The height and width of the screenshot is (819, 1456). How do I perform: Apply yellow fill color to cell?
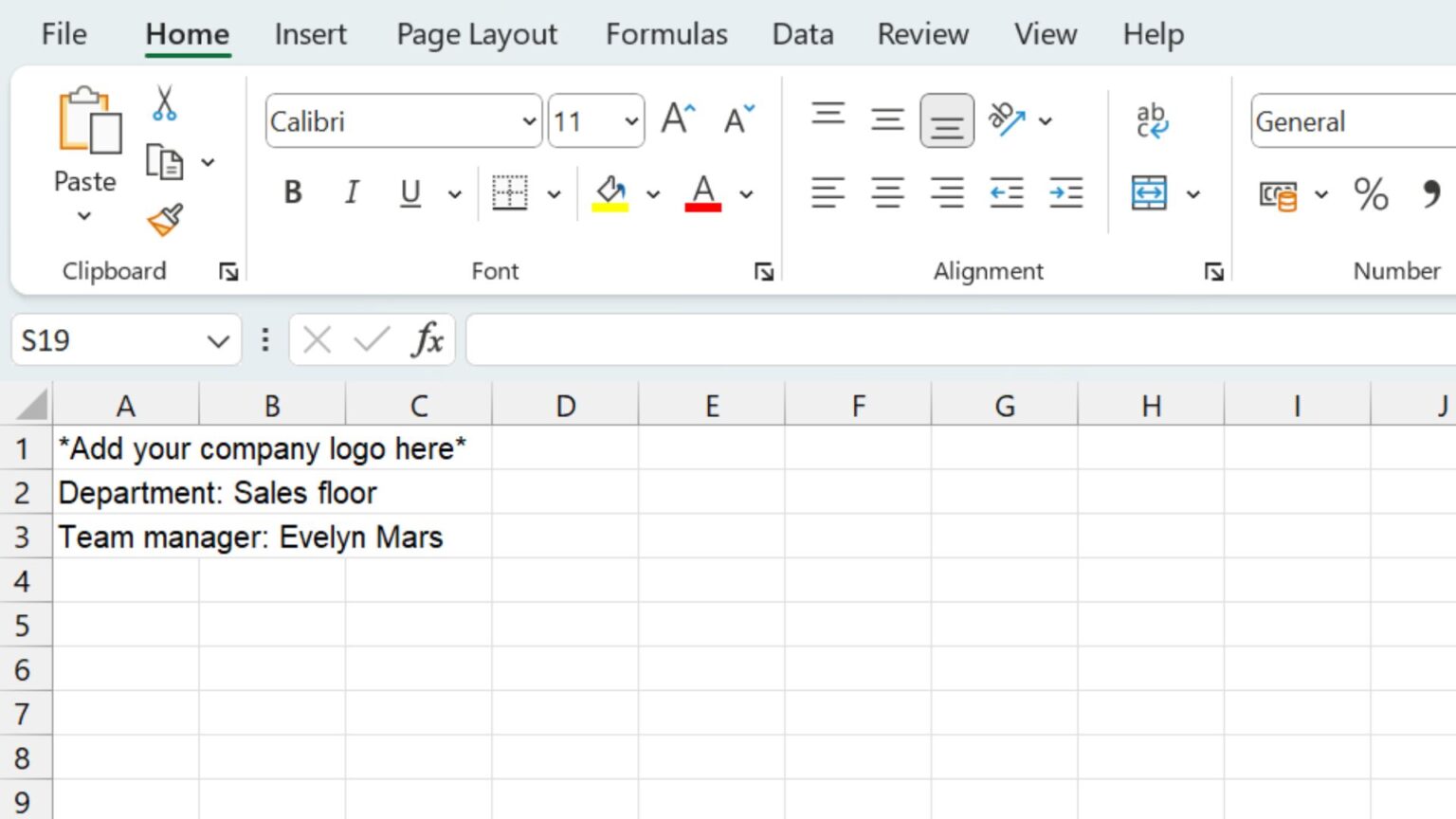610,192
